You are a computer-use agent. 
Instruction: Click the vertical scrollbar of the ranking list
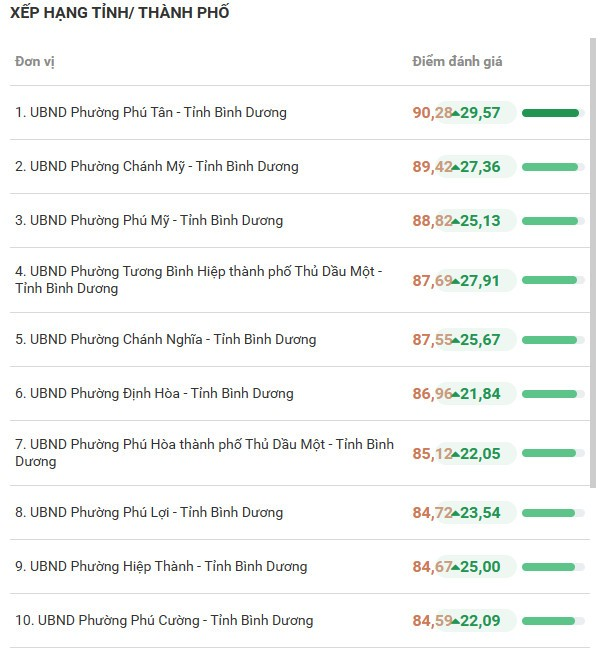(593, 262)
